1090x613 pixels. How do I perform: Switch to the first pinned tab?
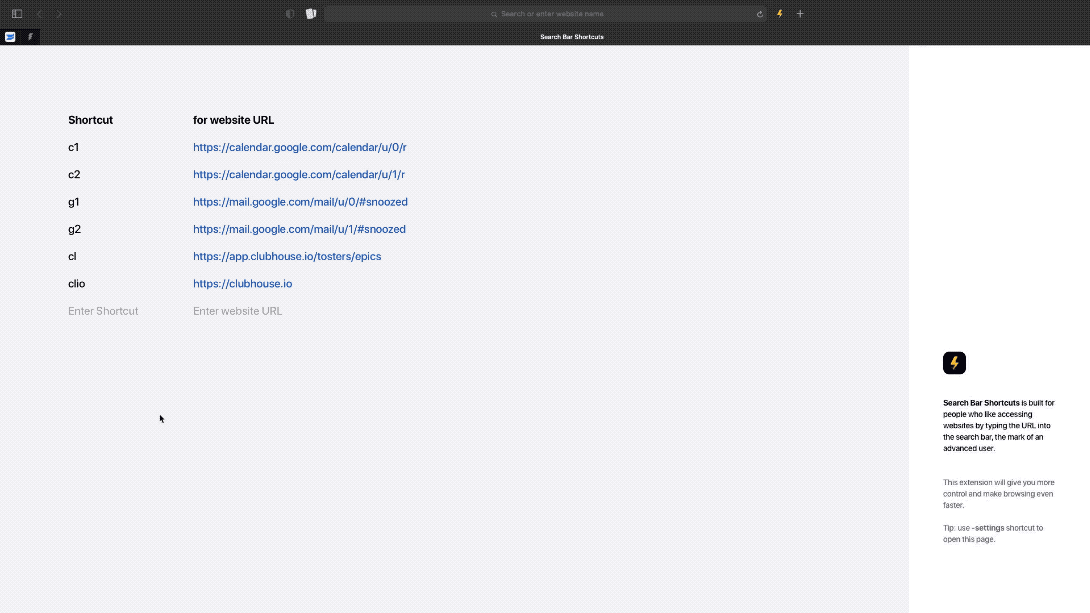[x=10, y=37]
